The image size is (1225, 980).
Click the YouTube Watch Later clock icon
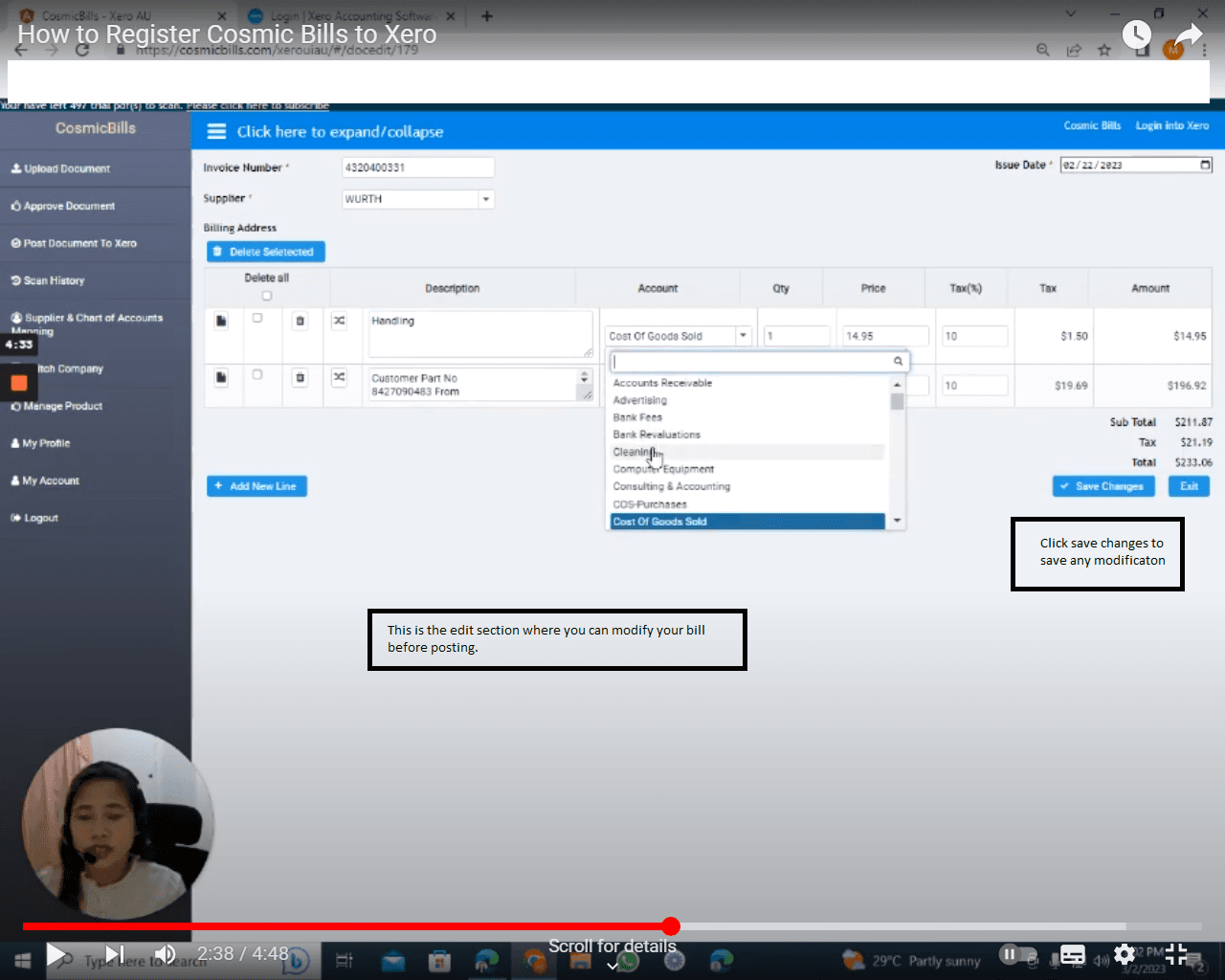(1136, 35)
